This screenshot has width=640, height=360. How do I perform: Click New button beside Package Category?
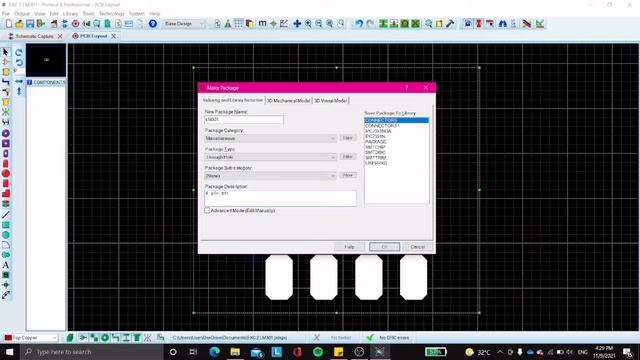348,138
